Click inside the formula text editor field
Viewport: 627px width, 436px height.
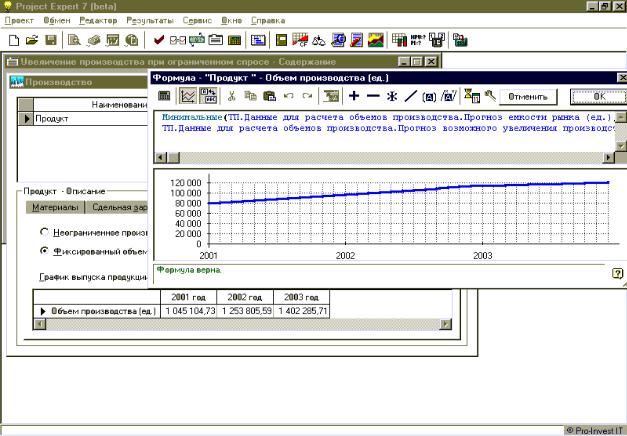pos(385,132)
